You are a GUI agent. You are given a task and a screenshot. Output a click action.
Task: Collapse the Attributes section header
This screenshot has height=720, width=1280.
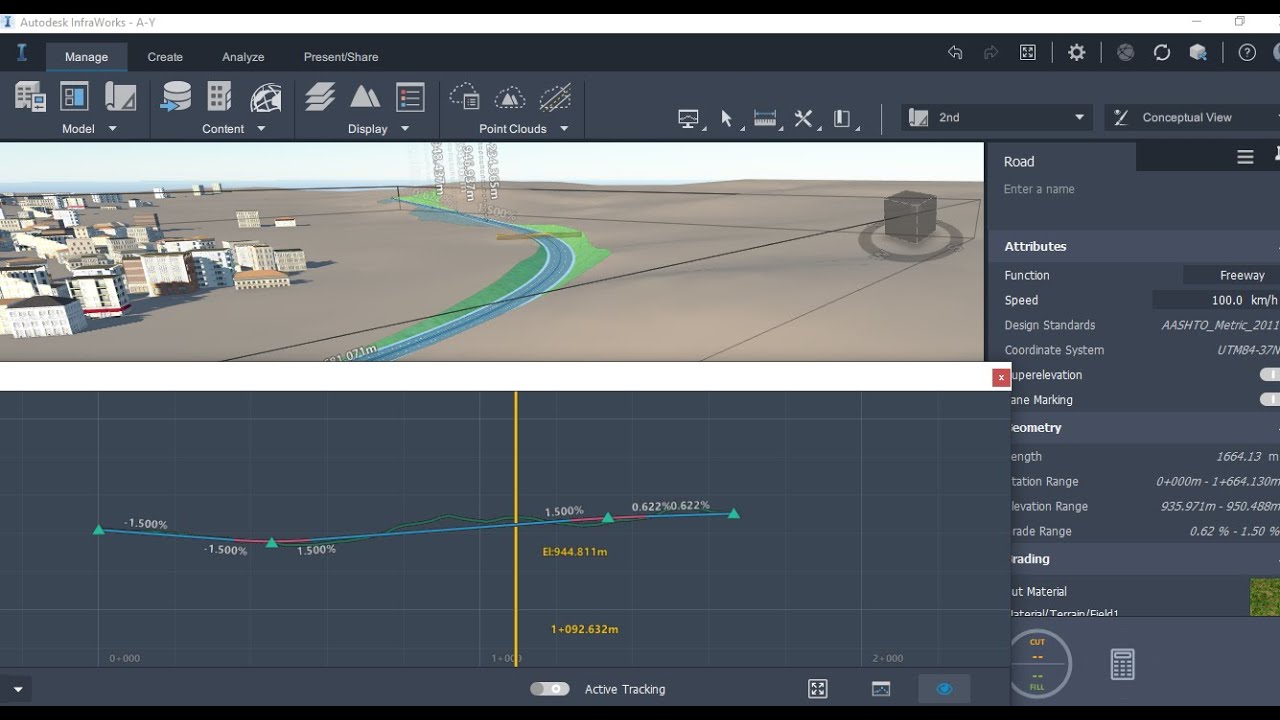pyautogui.click(x=1134, y=246)
